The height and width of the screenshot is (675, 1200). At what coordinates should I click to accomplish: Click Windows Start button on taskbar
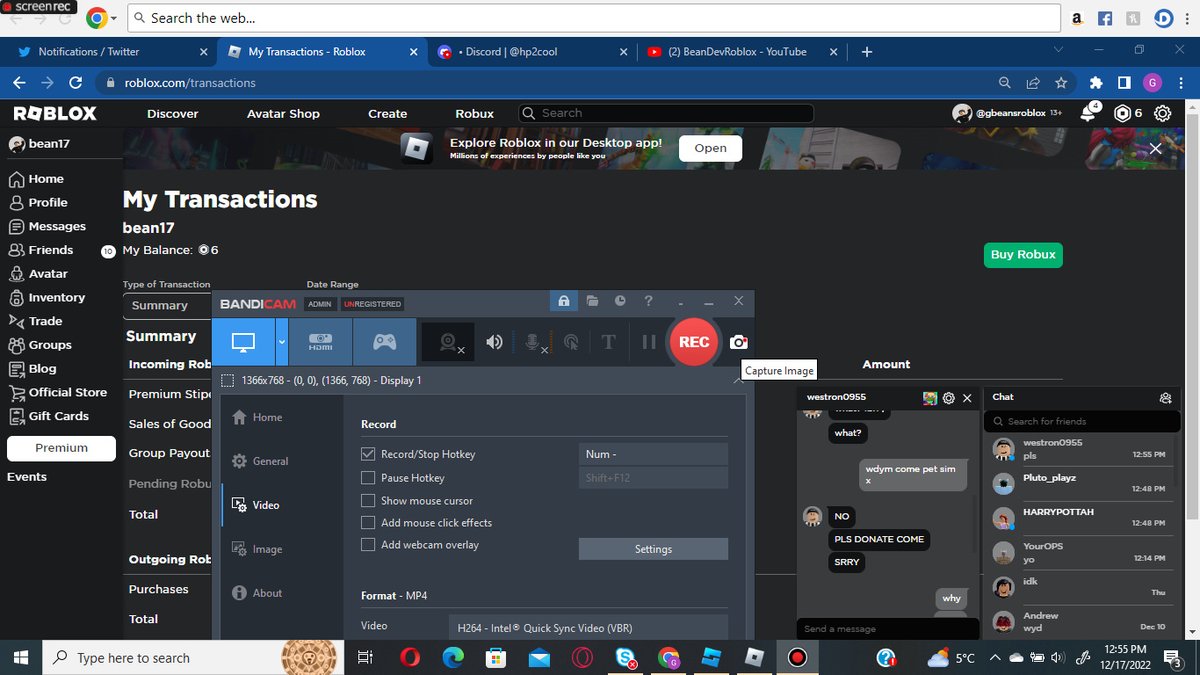tap(21, 658)
